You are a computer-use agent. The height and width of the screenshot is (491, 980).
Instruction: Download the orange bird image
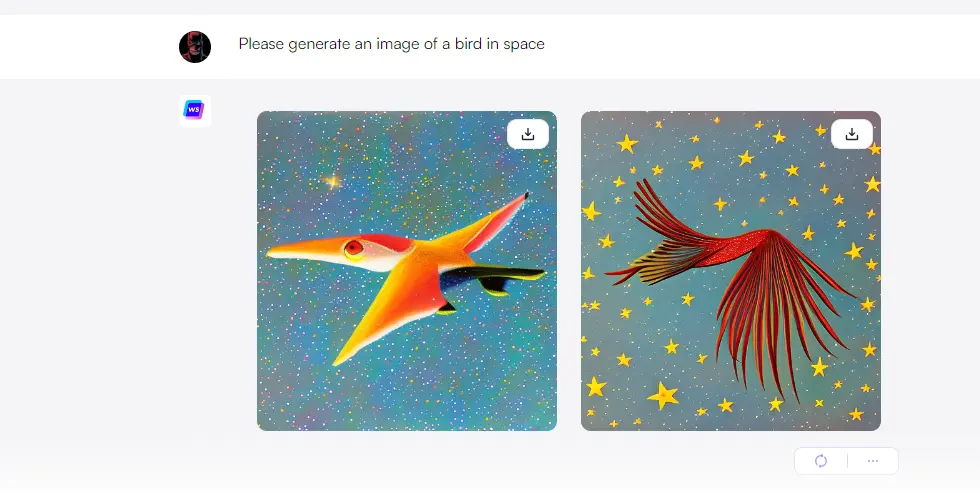tap(528, 134)
